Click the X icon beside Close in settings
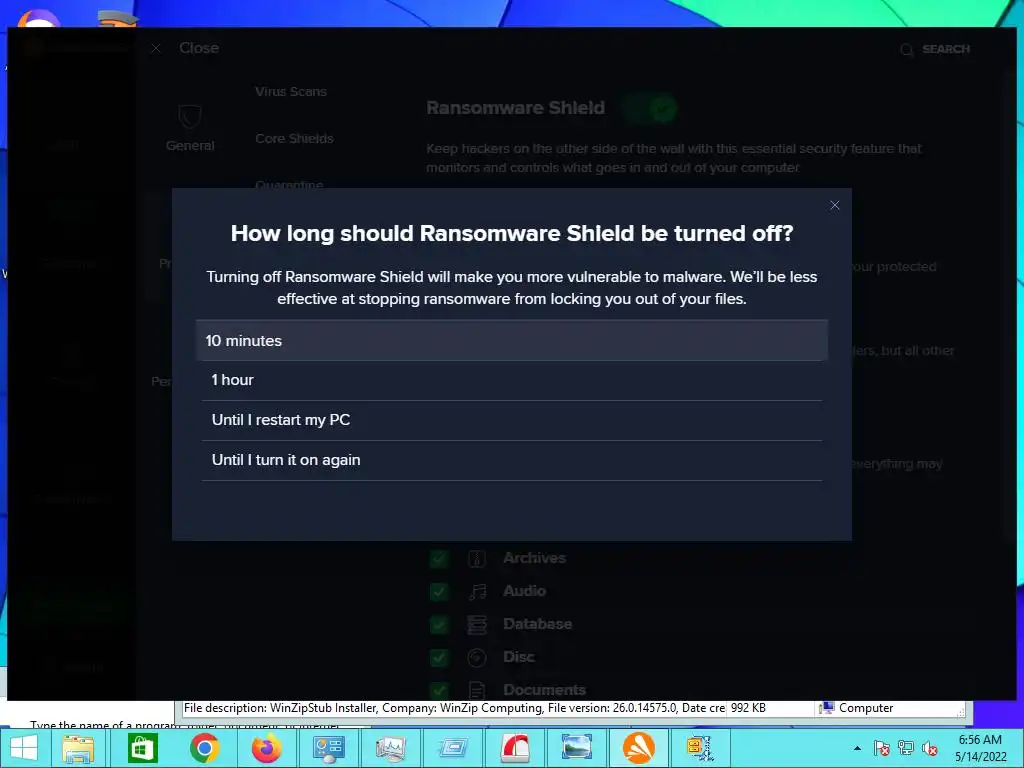 click(x=155, y=48)
